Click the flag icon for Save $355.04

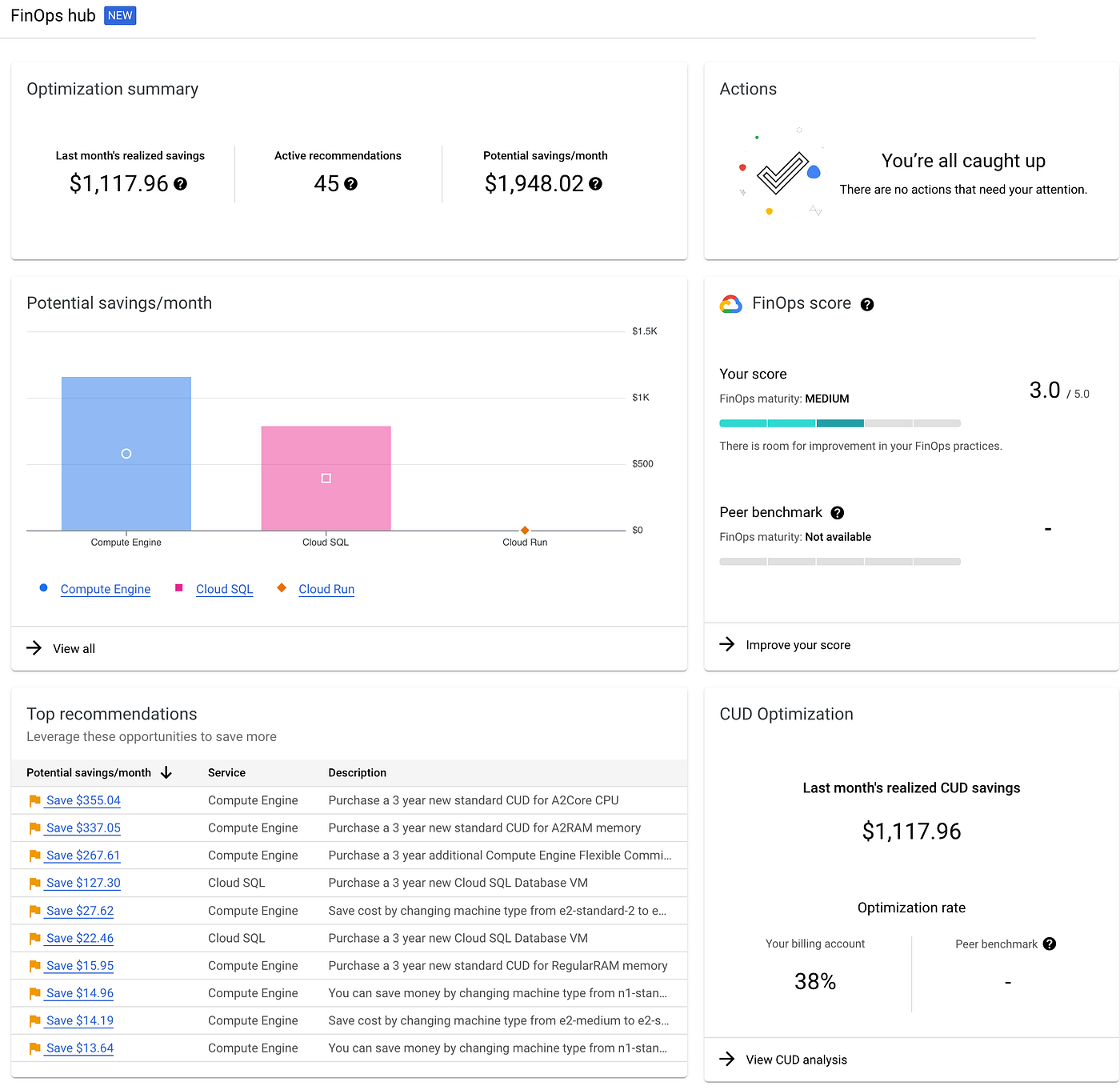click(x=34, y=800)
